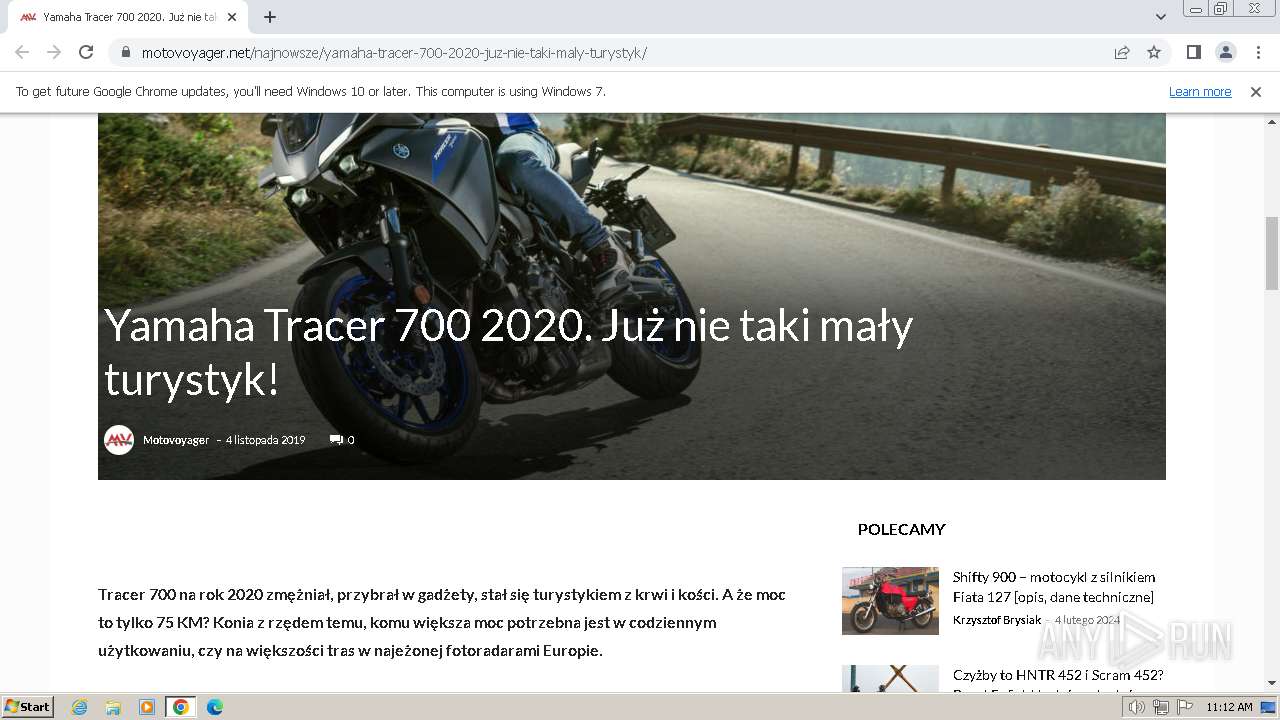Open the Chrome profile menu
Image resolution: width=1280 pixels, height=720 pixels.
tap(1225, 52)
